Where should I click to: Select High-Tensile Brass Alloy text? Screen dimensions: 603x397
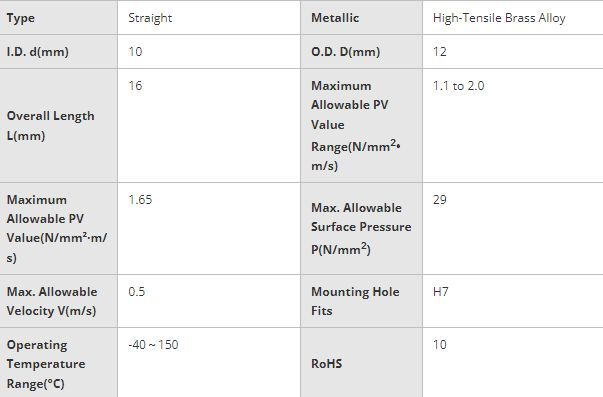pyautogui.click(x=499, y=18)
